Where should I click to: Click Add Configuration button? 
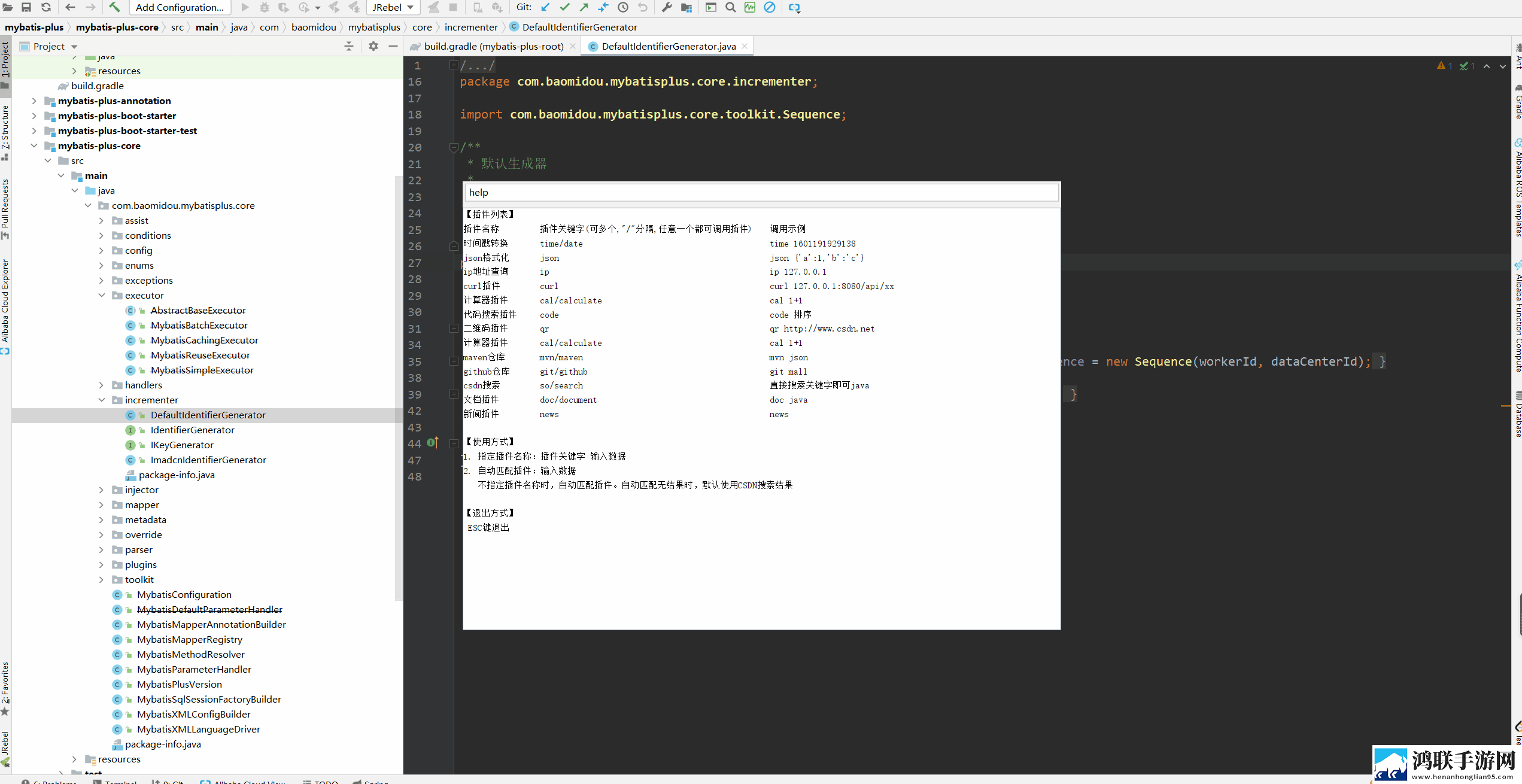pyautogui.click(x=180, y=7)
